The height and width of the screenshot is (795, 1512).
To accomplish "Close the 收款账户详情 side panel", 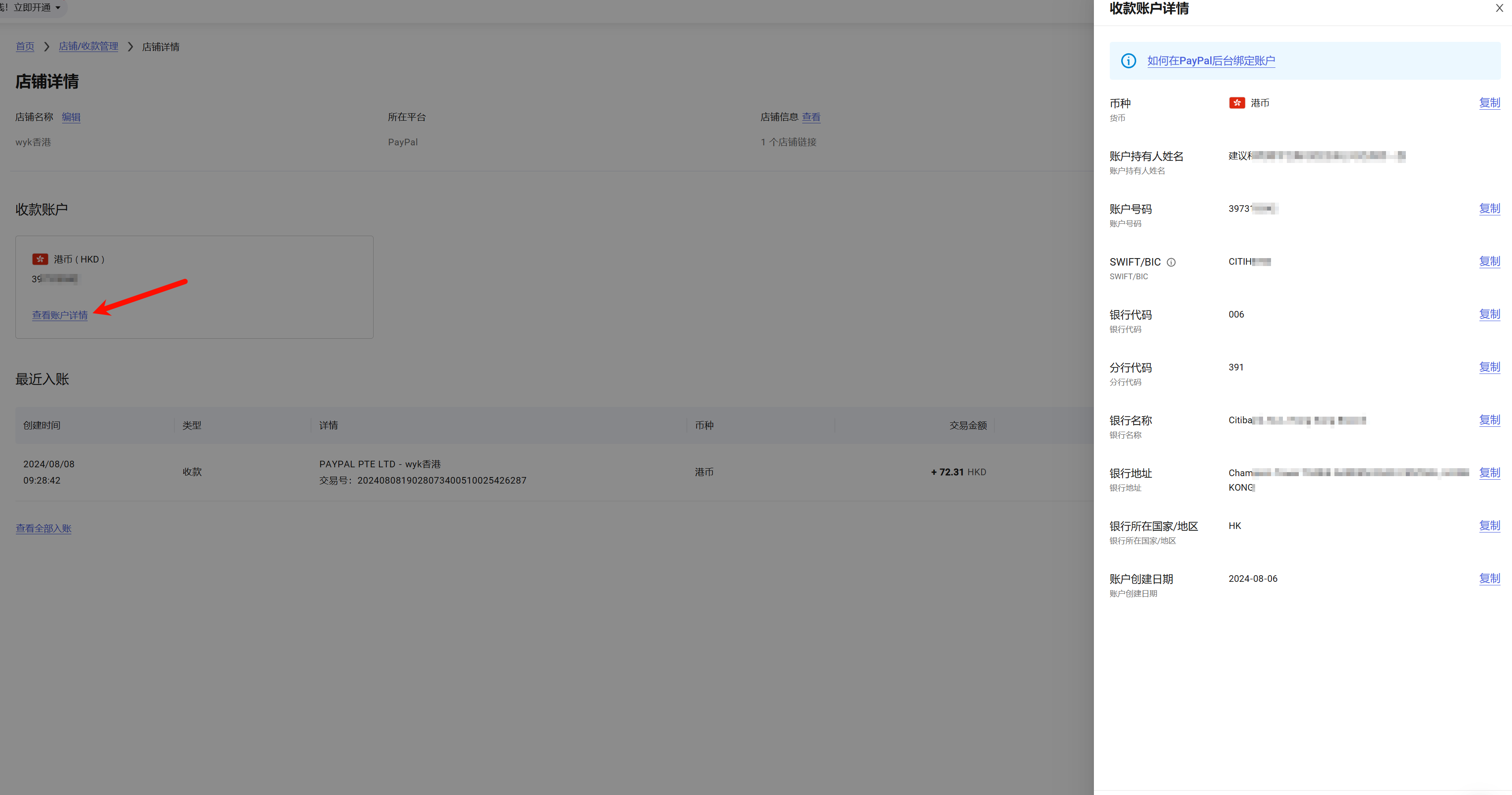I will point(1499,8).
